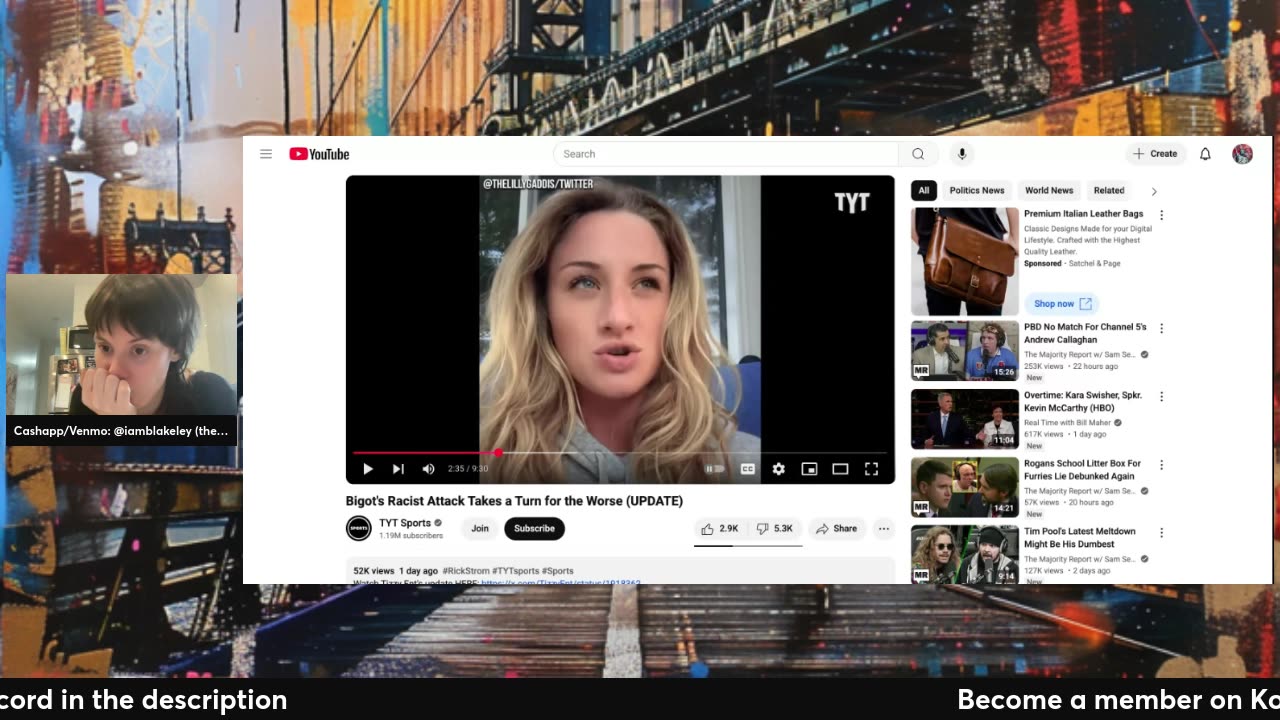
Task: Share this video
Action: click(836, 529)
